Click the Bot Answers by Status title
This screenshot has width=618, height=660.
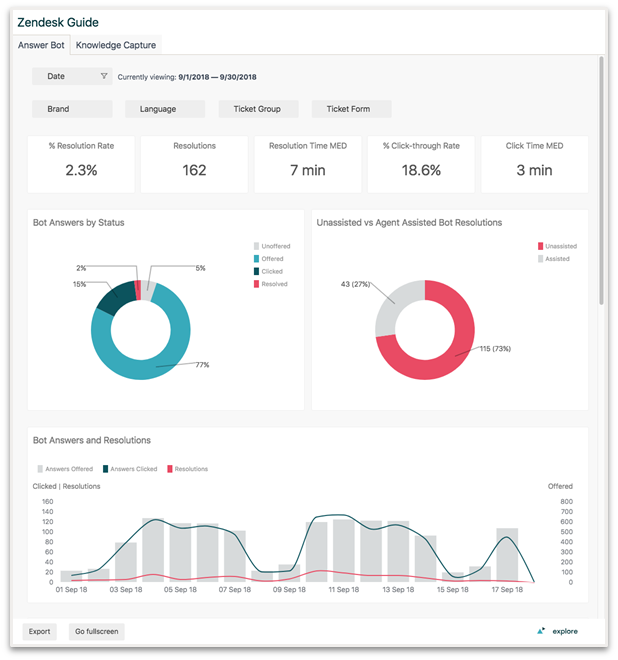coord(79,223)
